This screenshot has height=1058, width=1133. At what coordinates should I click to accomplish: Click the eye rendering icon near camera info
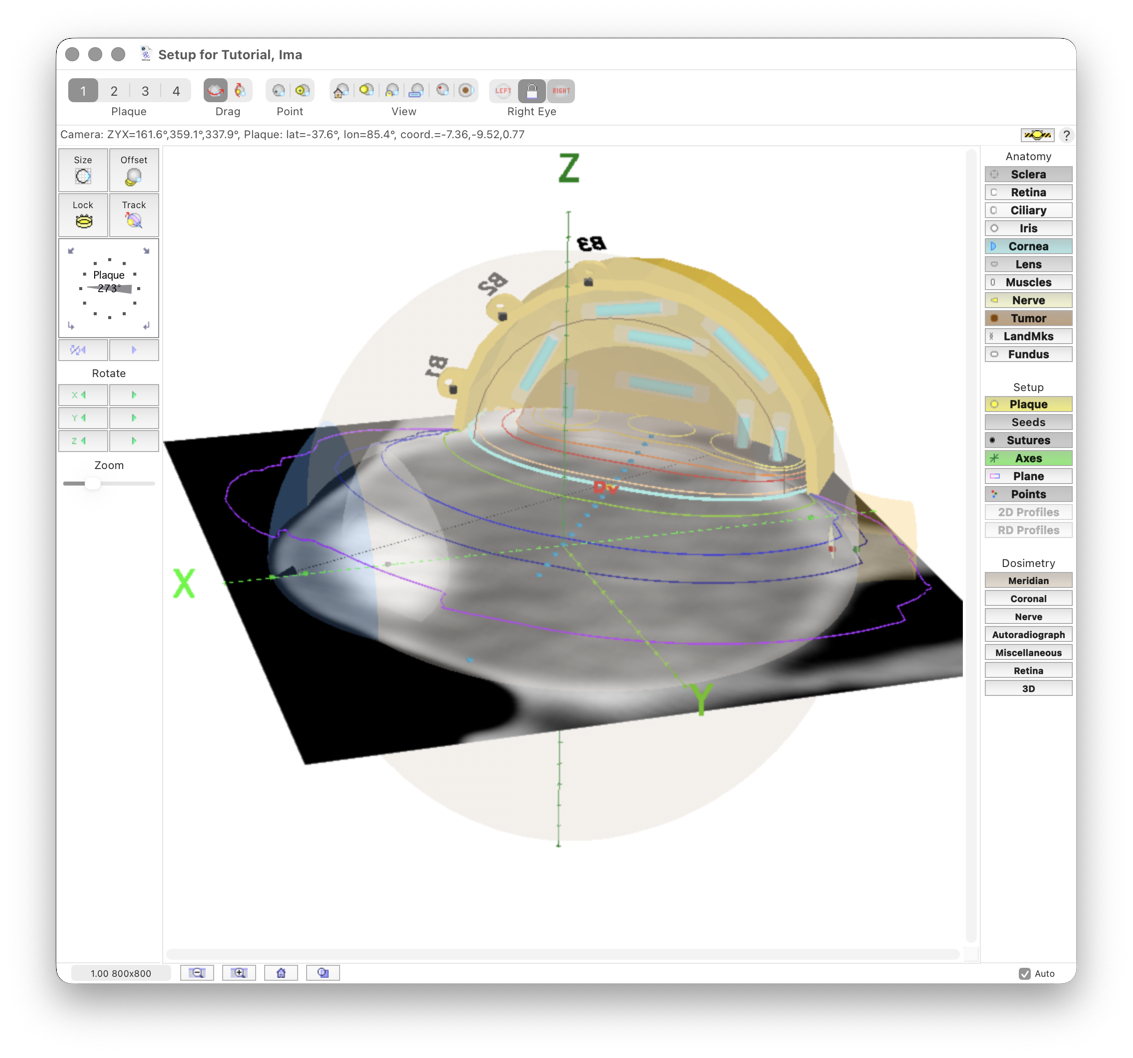1038,134
